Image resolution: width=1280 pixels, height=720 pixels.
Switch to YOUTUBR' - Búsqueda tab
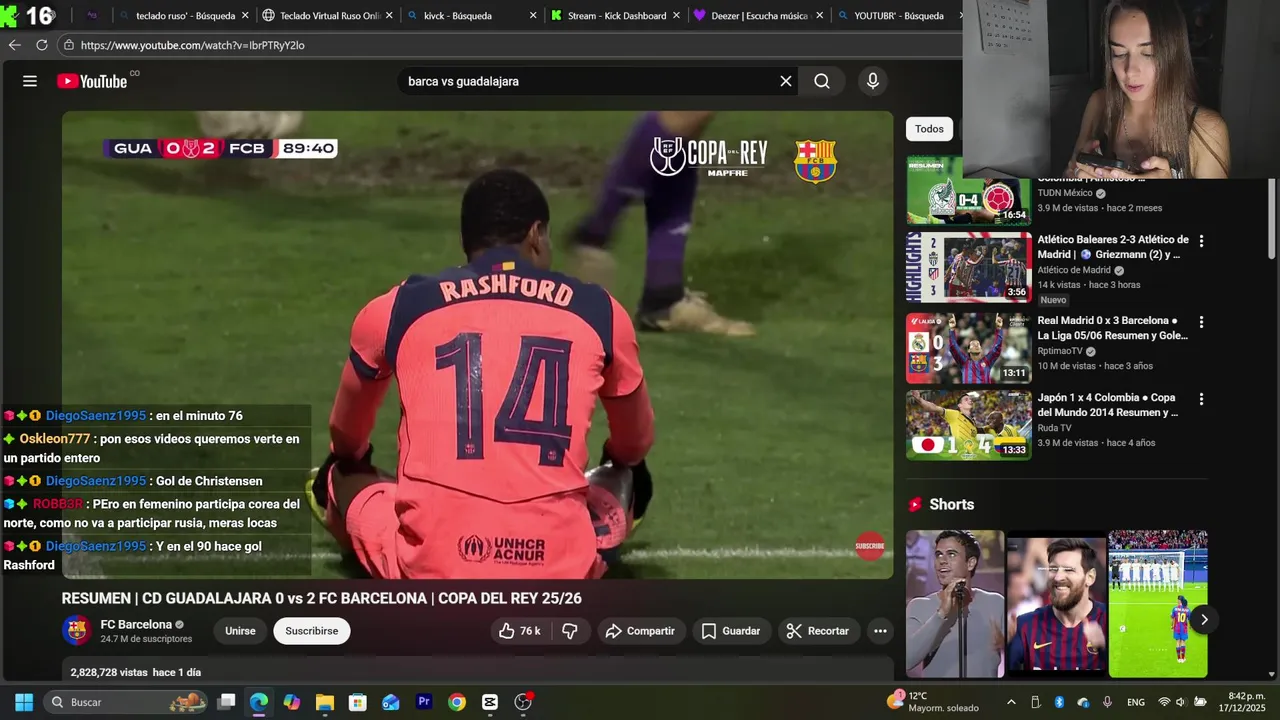click(x=898, y=16)
